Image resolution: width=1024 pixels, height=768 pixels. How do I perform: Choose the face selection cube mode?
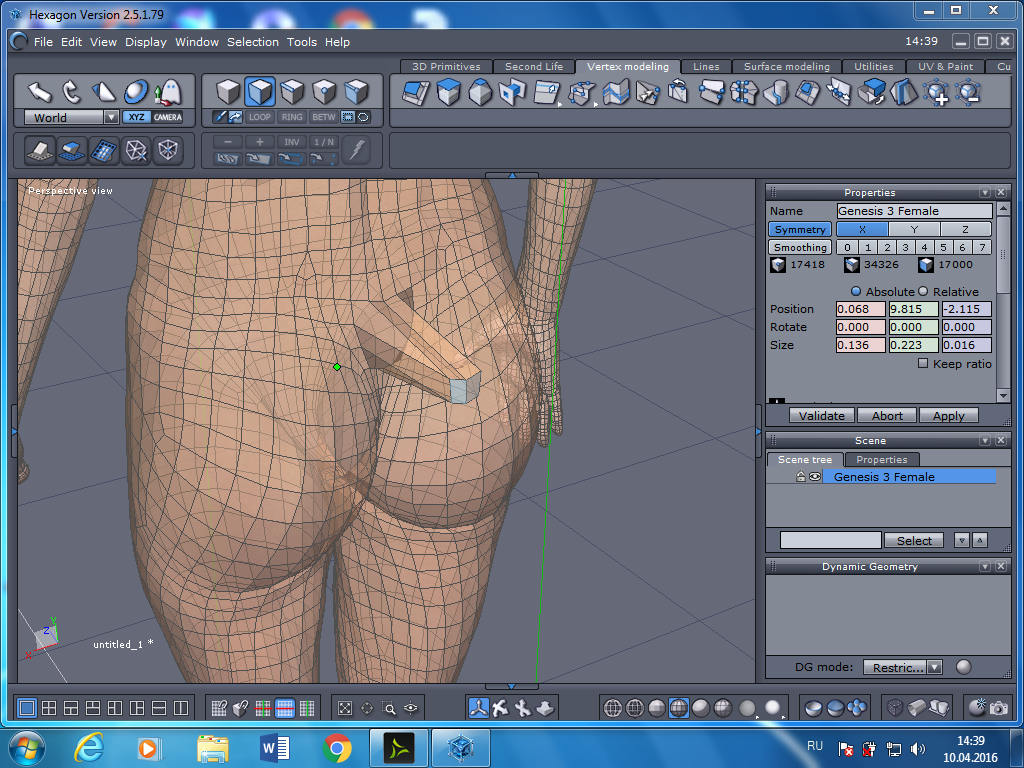point(260,92)
